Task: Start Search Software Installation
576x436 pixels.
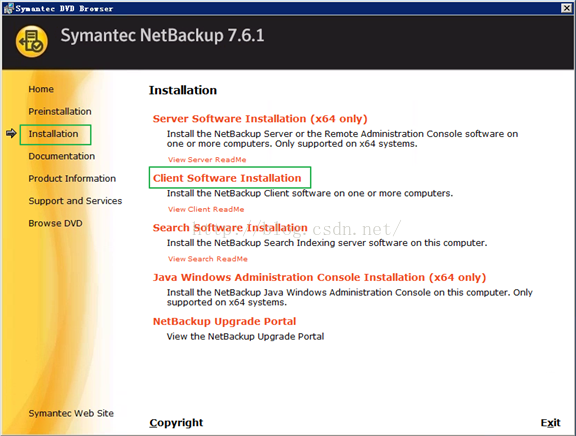Action: click(x=230, y=228)
